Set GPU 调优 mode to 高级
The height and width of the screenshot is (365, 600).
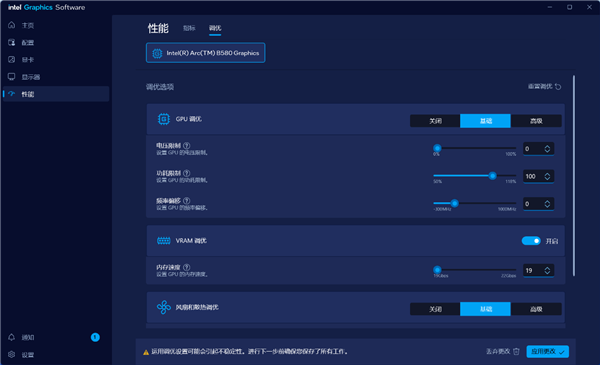click(x=536, y=121)
